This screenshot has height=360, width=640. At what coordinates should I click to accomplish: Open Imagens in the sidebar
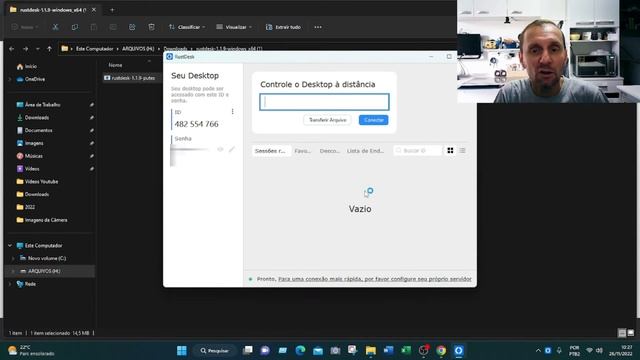click(34, 143)
